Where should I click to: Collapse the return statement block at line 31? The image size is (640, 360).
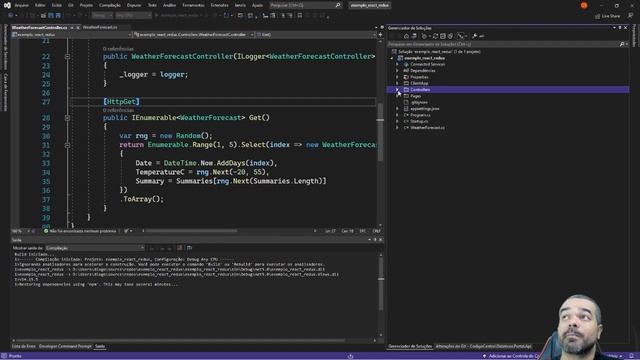(67, 145)
